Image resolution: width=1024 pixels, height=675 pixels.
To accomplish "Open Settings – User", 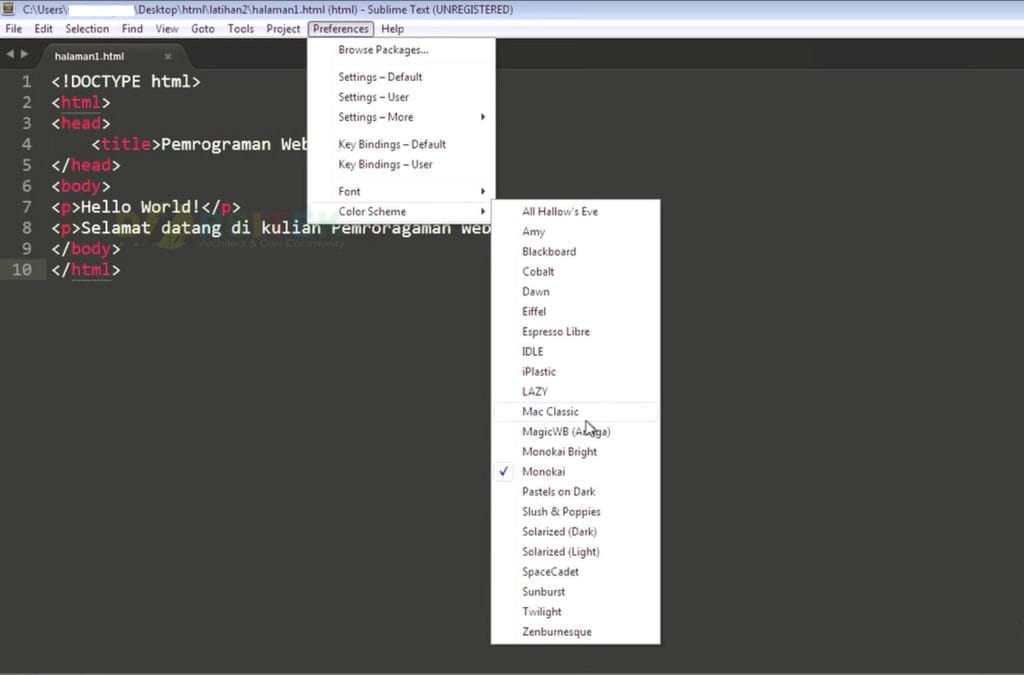I will pyautogui.click(x=401, y=97).
